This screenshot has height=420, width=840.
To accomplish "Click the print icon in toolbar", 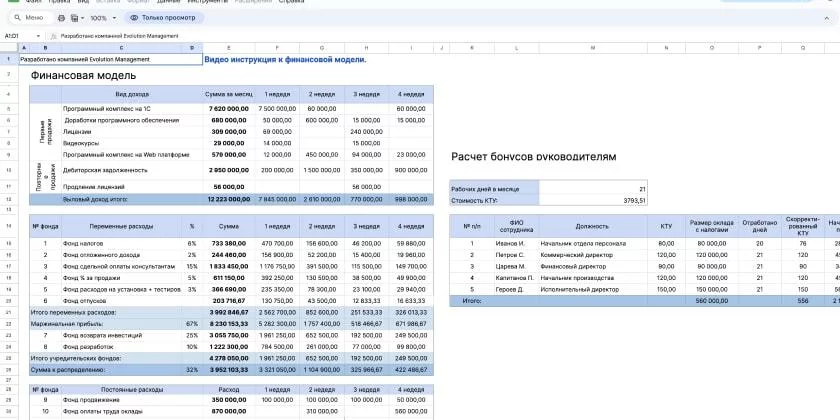I will click(x=61, y=18).
